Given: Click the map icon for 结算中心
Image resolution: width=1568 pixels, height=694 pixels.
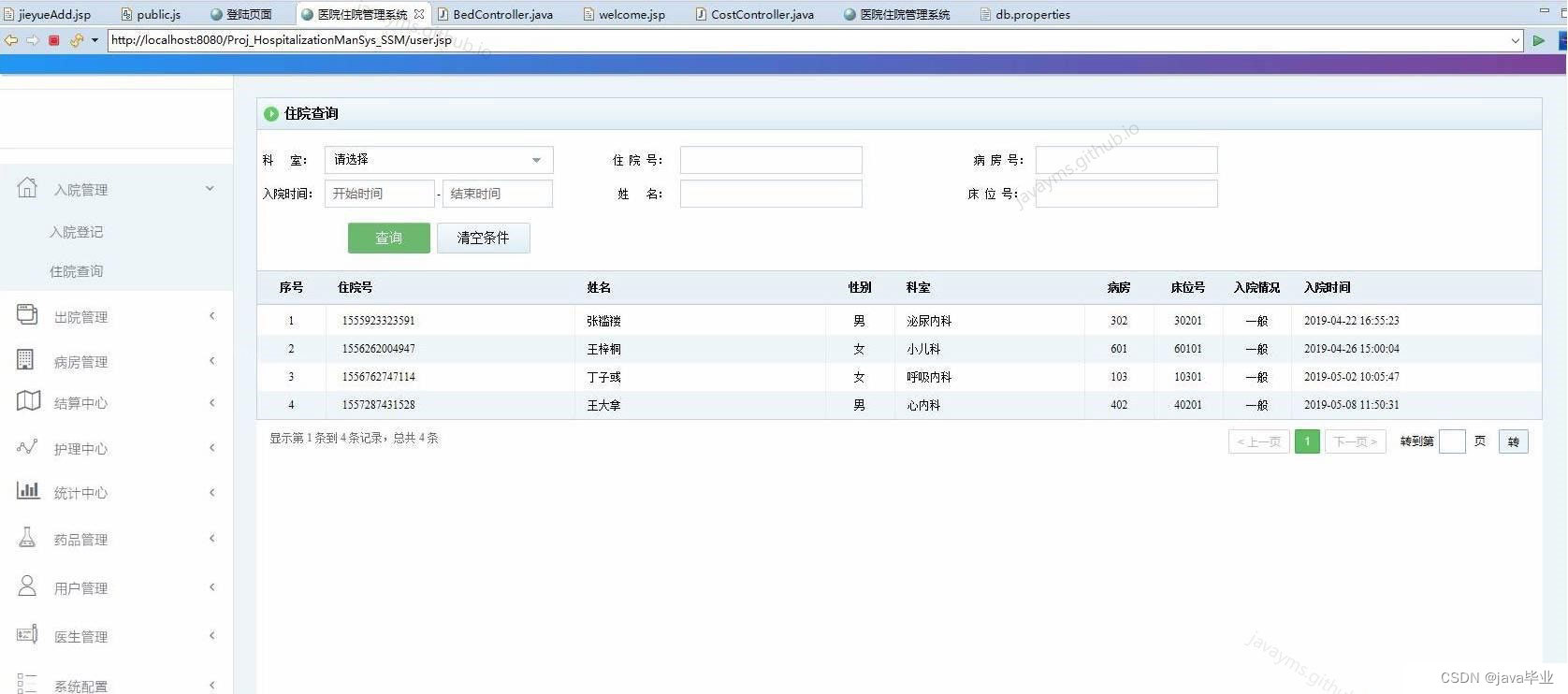Looking at the screenshot, I should pos(28,401).
